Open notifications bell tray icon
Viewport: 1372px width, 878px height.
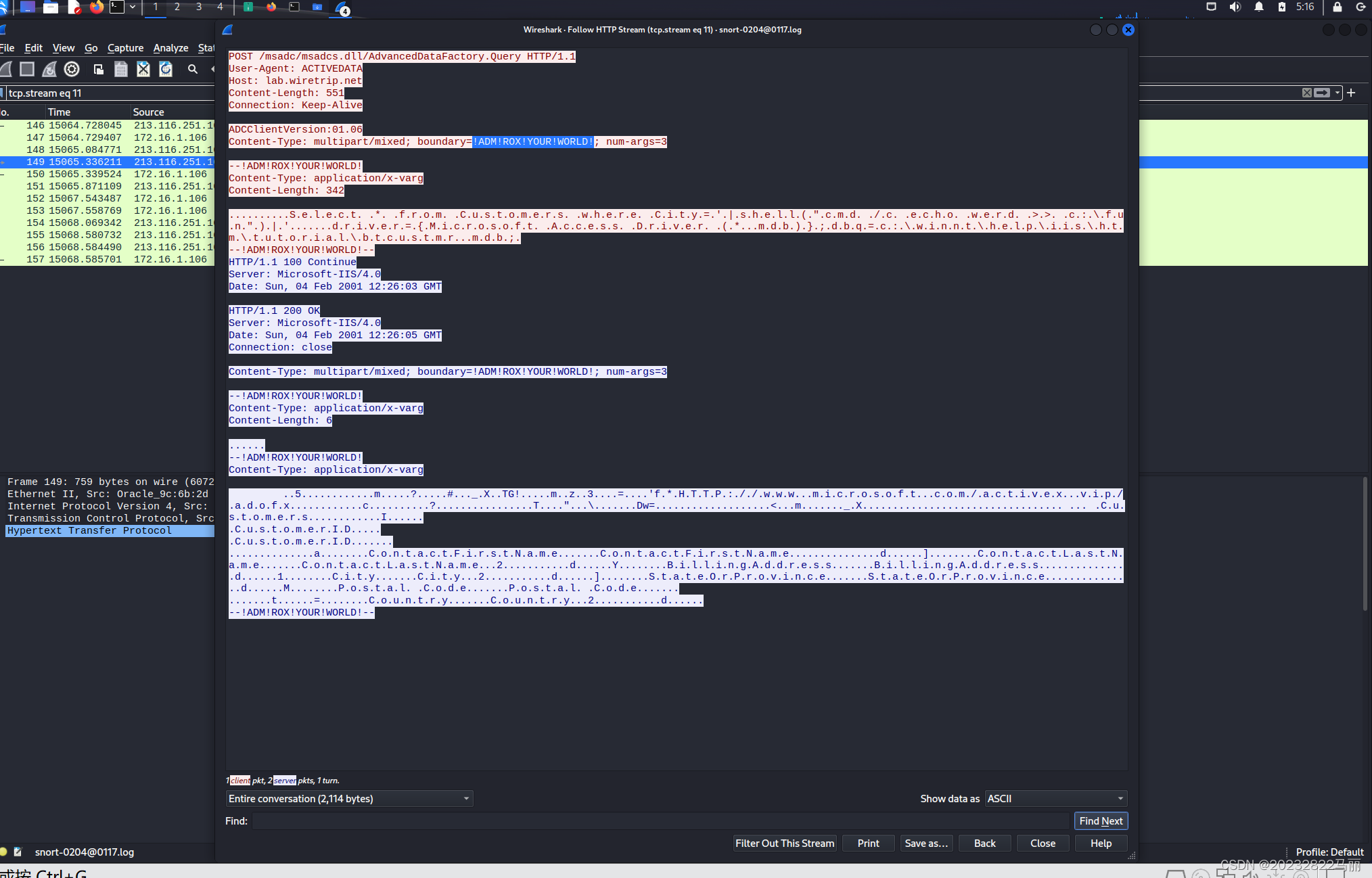point(1259,7)
